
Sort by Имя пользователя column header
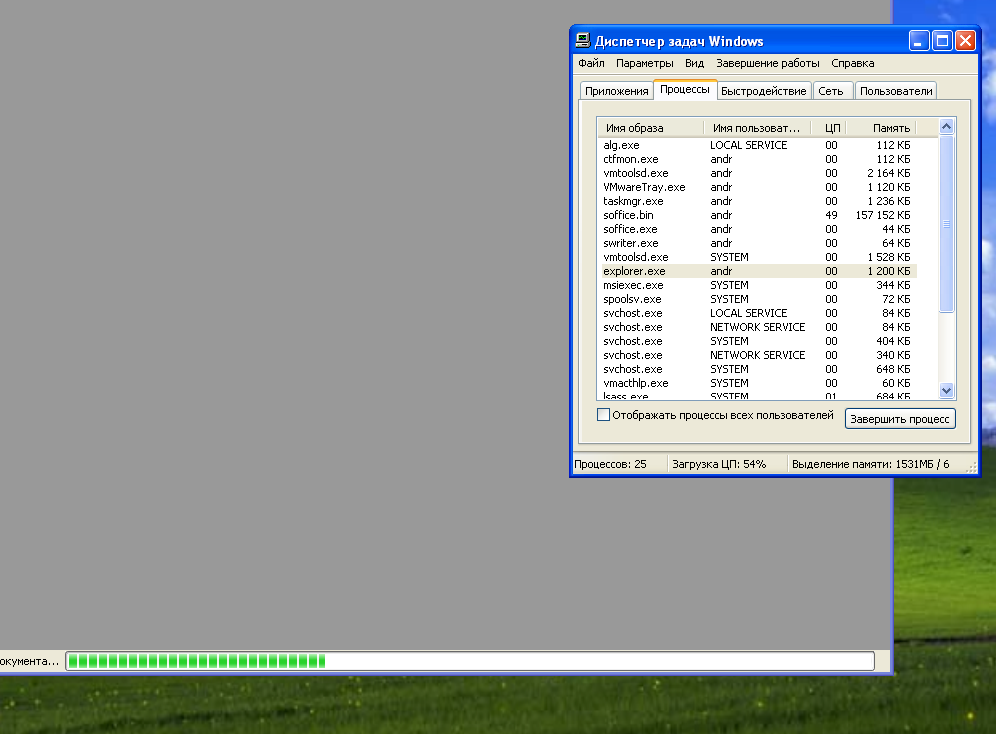[758, 128]
